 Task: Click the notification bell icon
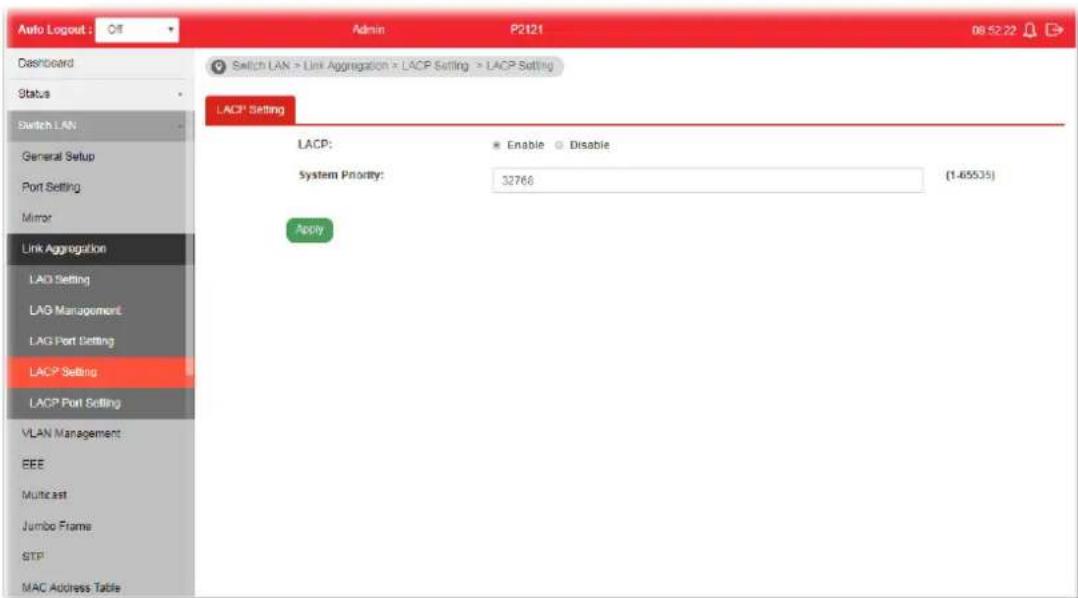click(x=1030, y=30)
